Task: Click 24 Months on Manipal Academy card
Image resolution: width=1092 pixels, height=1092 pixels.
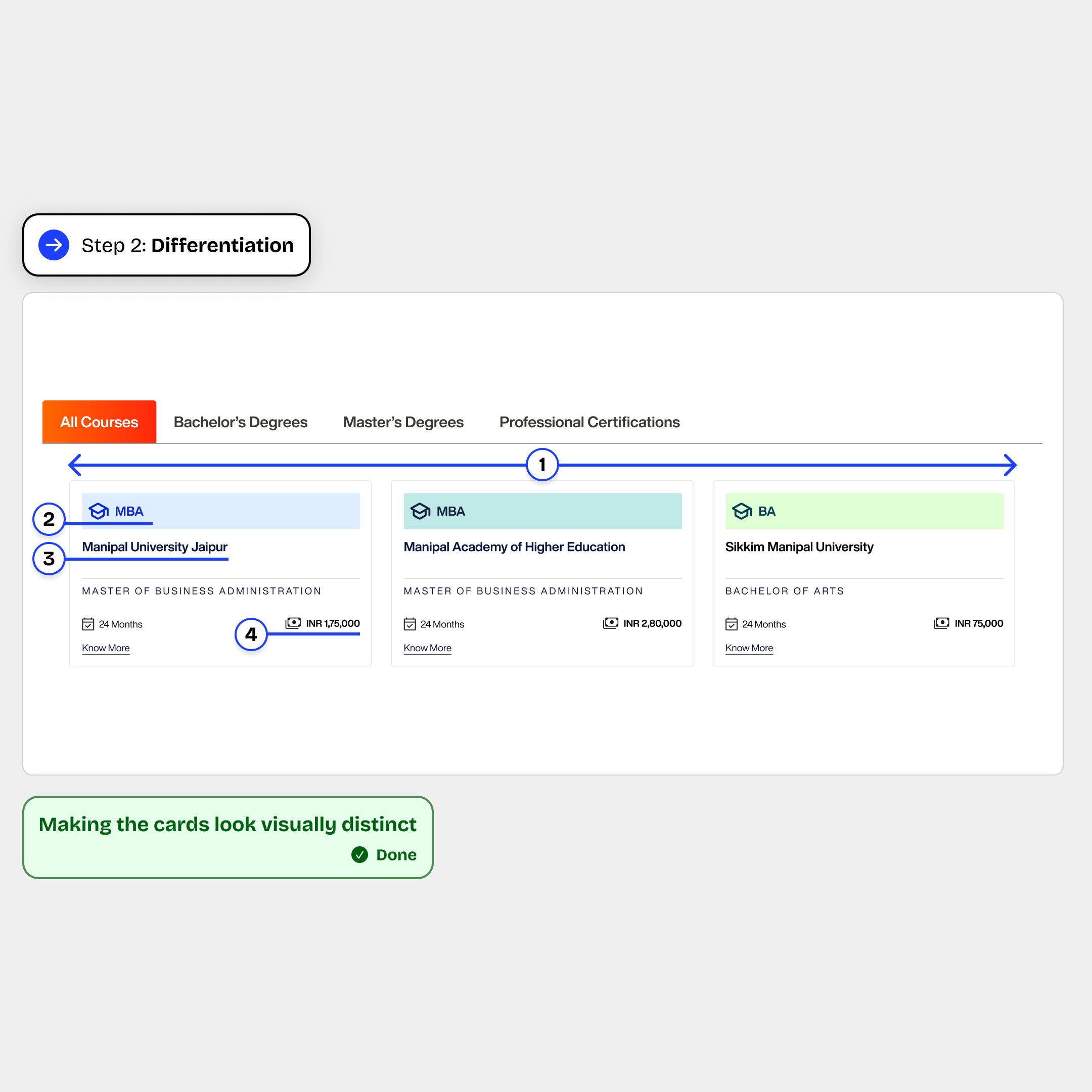Action: [x=442, y=624]
